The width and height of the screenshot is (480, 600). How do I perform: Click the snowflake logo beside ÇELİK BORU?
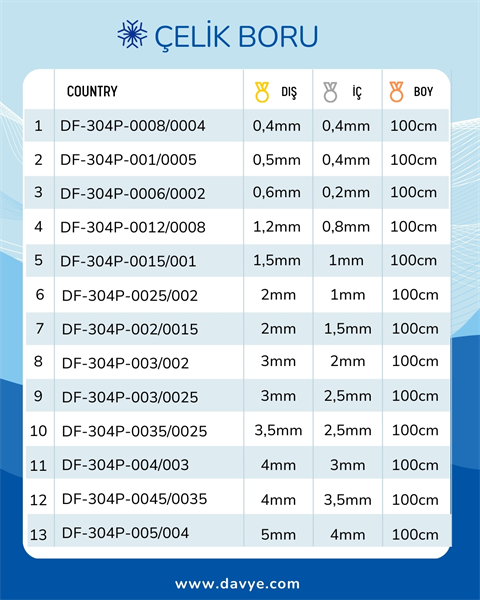point(132,34)
